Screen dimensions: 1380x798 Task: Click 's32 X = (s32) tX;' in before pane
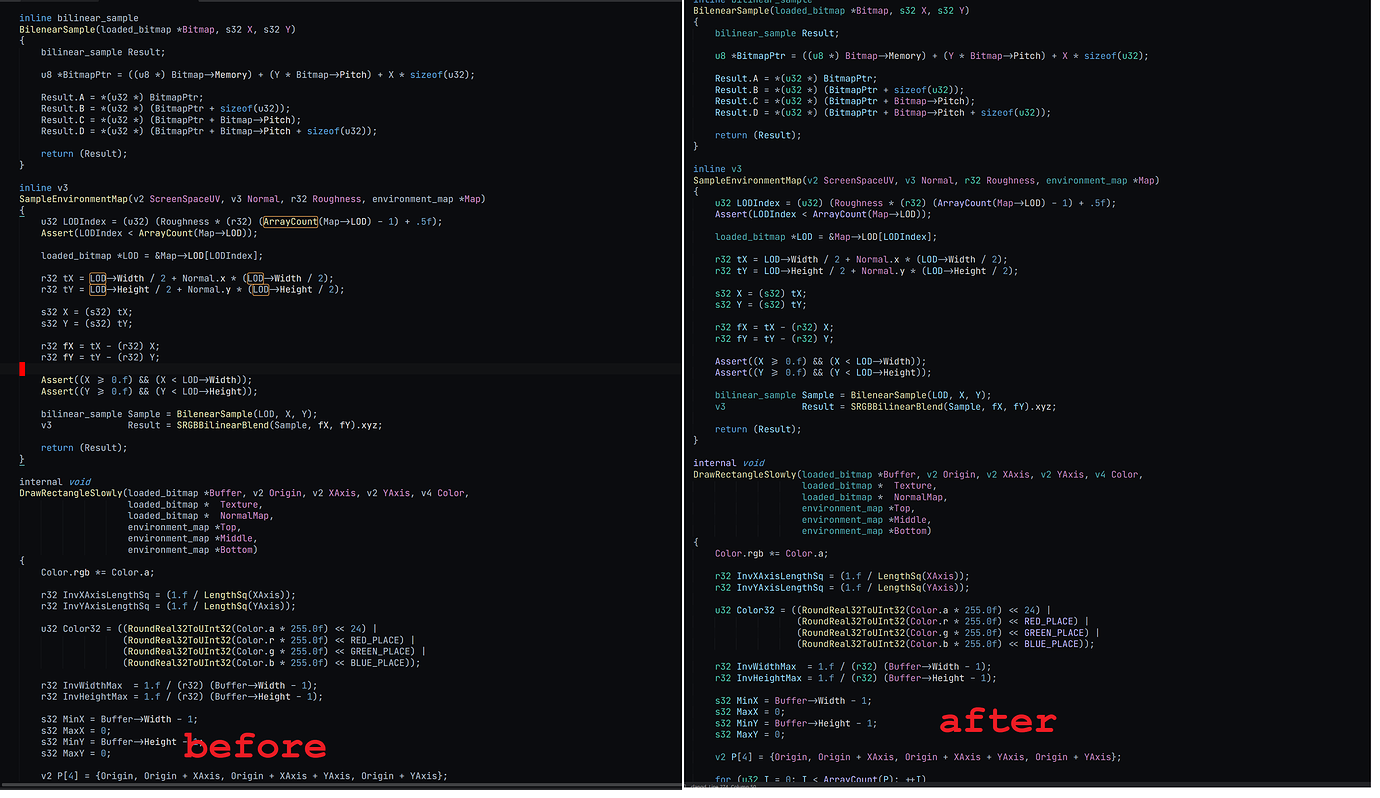[87, 312]
